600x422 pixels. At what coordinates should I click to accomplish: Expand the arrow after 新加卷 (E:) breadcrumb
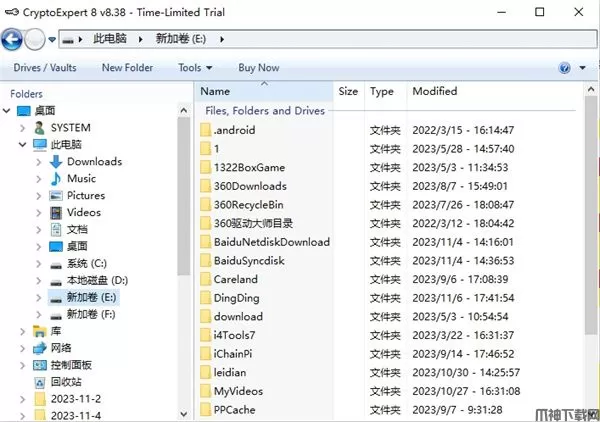(x=222, y=39)
